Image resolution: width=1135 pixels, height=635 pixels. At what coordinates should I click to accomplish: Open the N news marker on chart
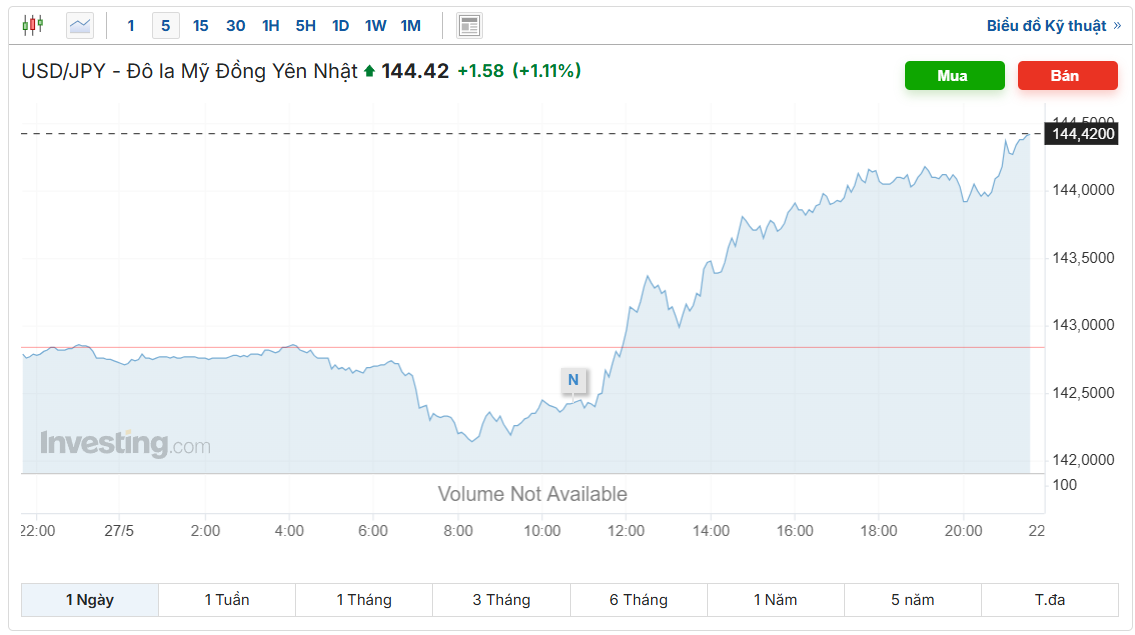[573, 380]
